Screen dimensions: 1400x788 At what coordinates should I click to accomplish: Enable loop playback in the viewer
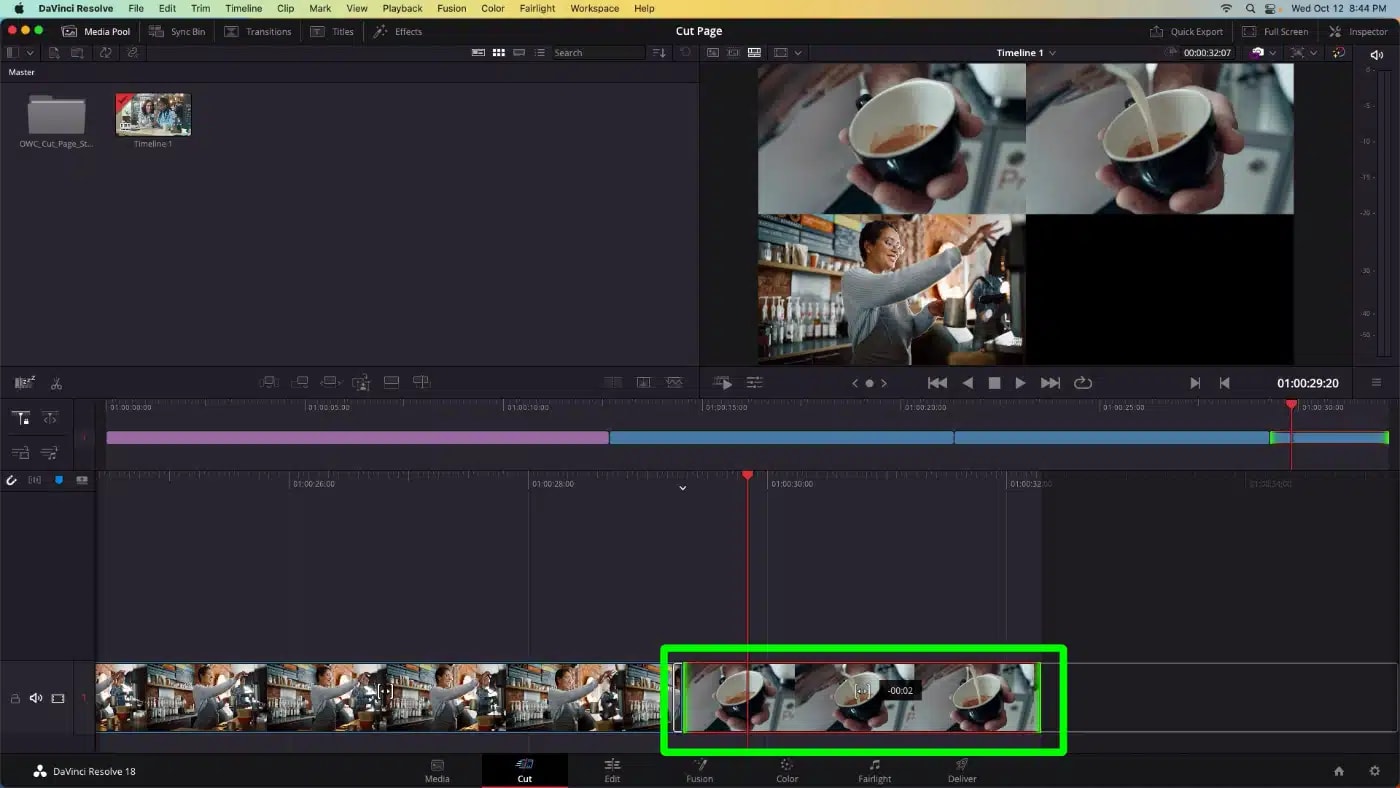pos(1082,382)
